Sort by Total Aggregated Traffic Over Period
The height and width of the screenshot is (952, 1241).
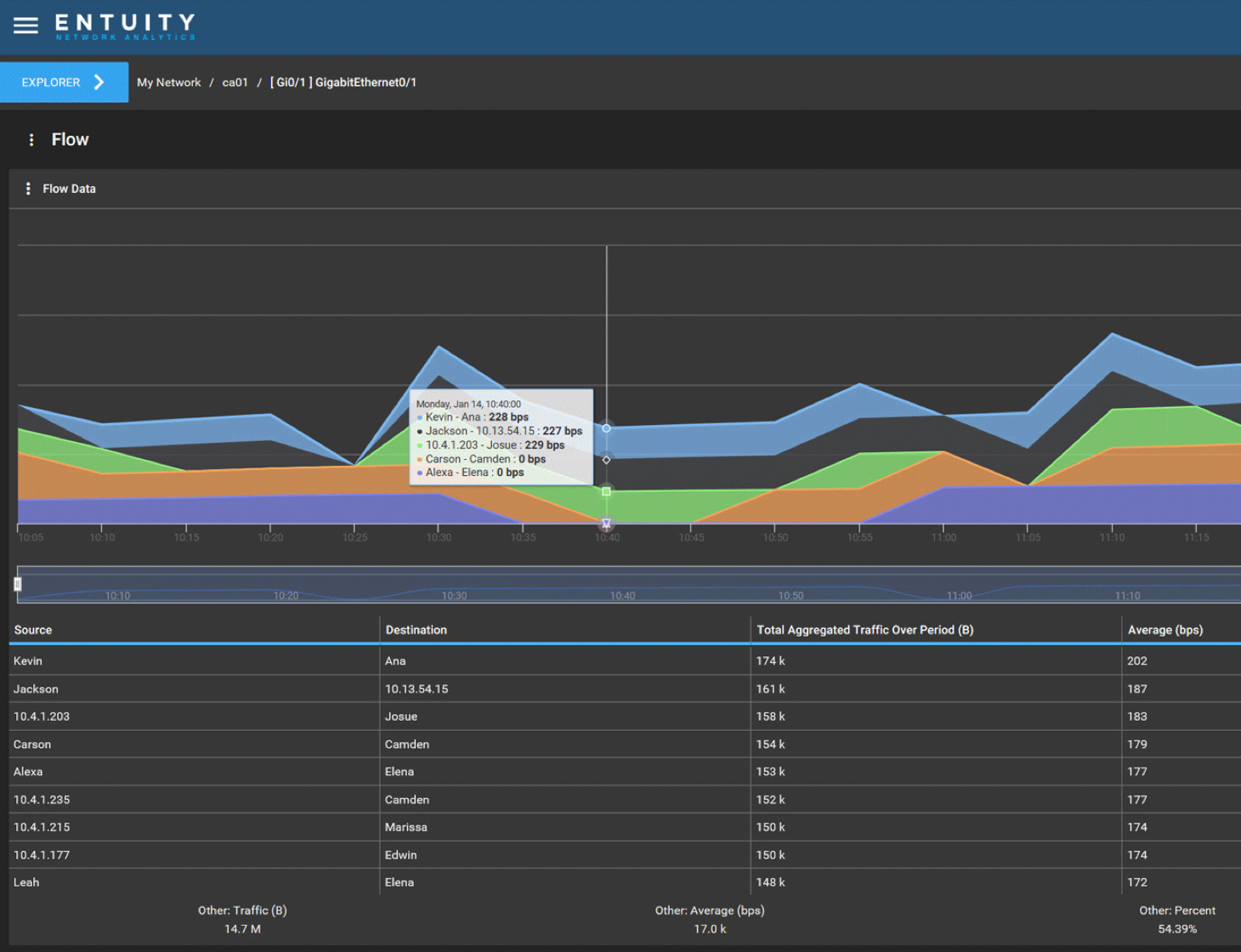864,629
